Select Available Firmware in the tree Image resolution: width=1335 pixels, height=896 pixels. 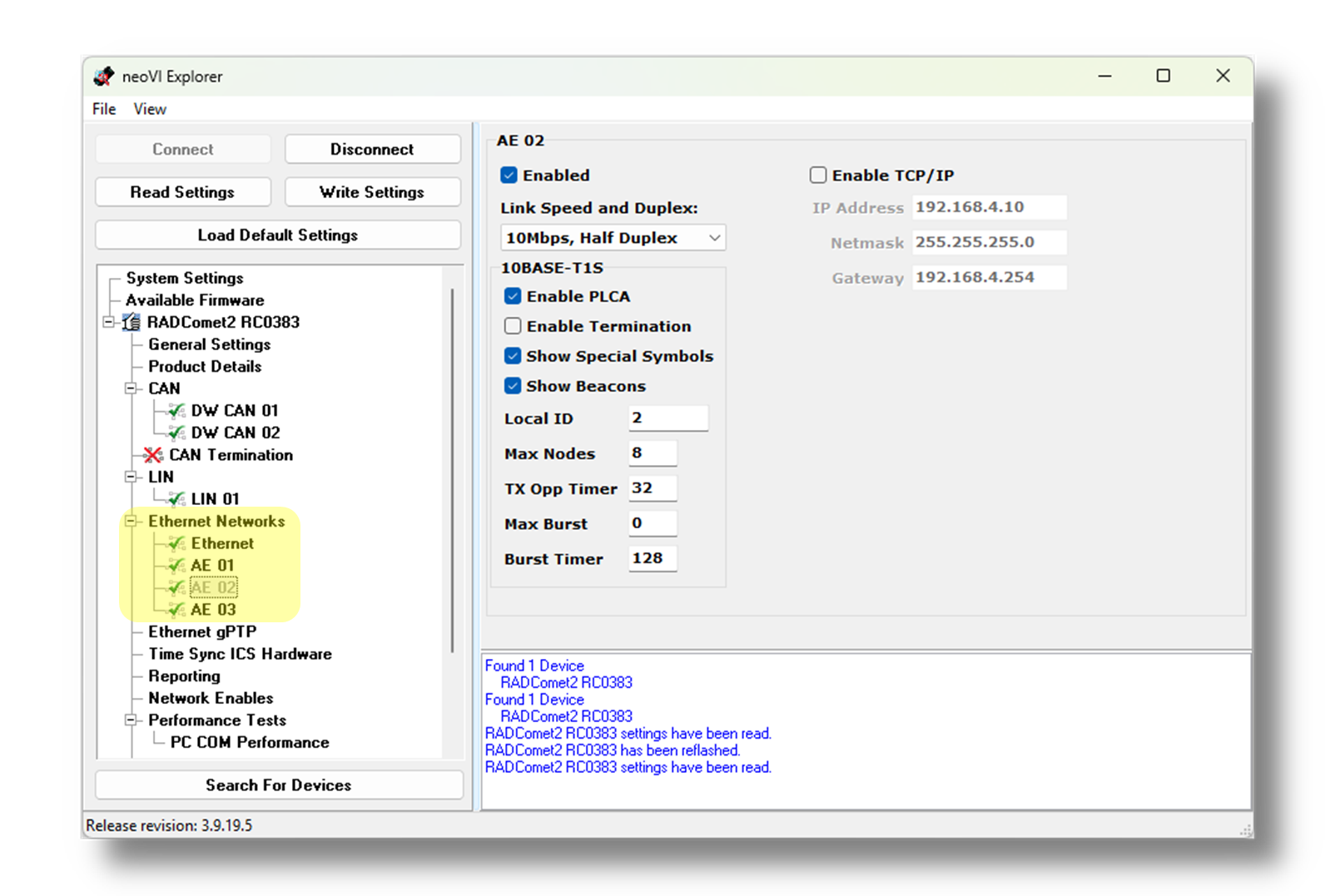pos(195,300)
